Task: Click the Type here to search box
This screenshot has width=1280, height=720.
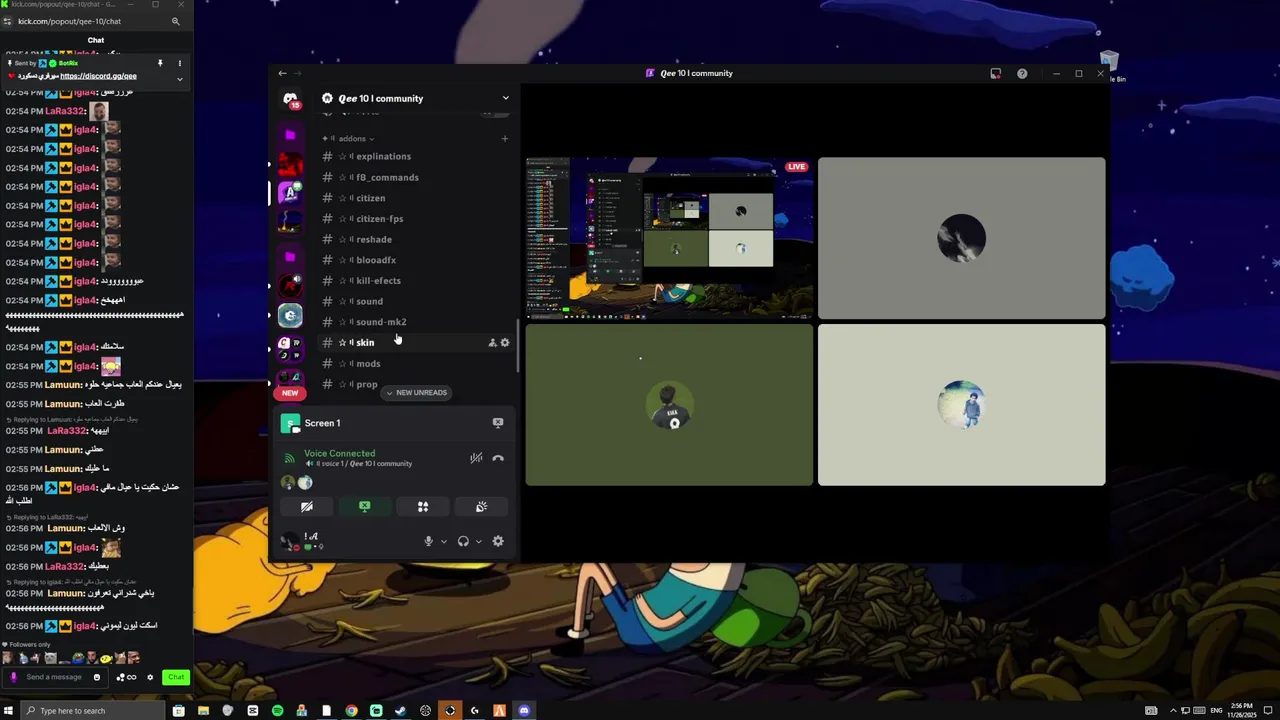Action: [91, 711]
